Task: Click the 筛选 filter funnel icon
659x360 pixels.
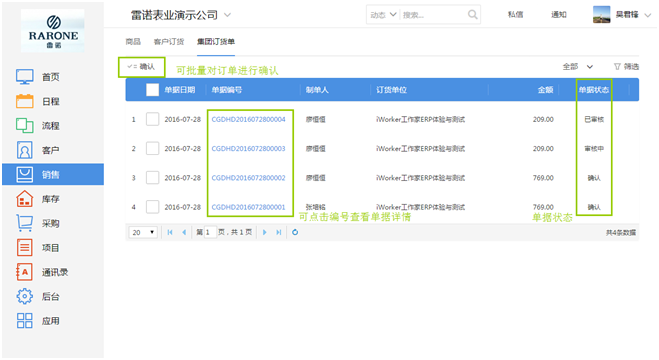Action: point(617,66)
